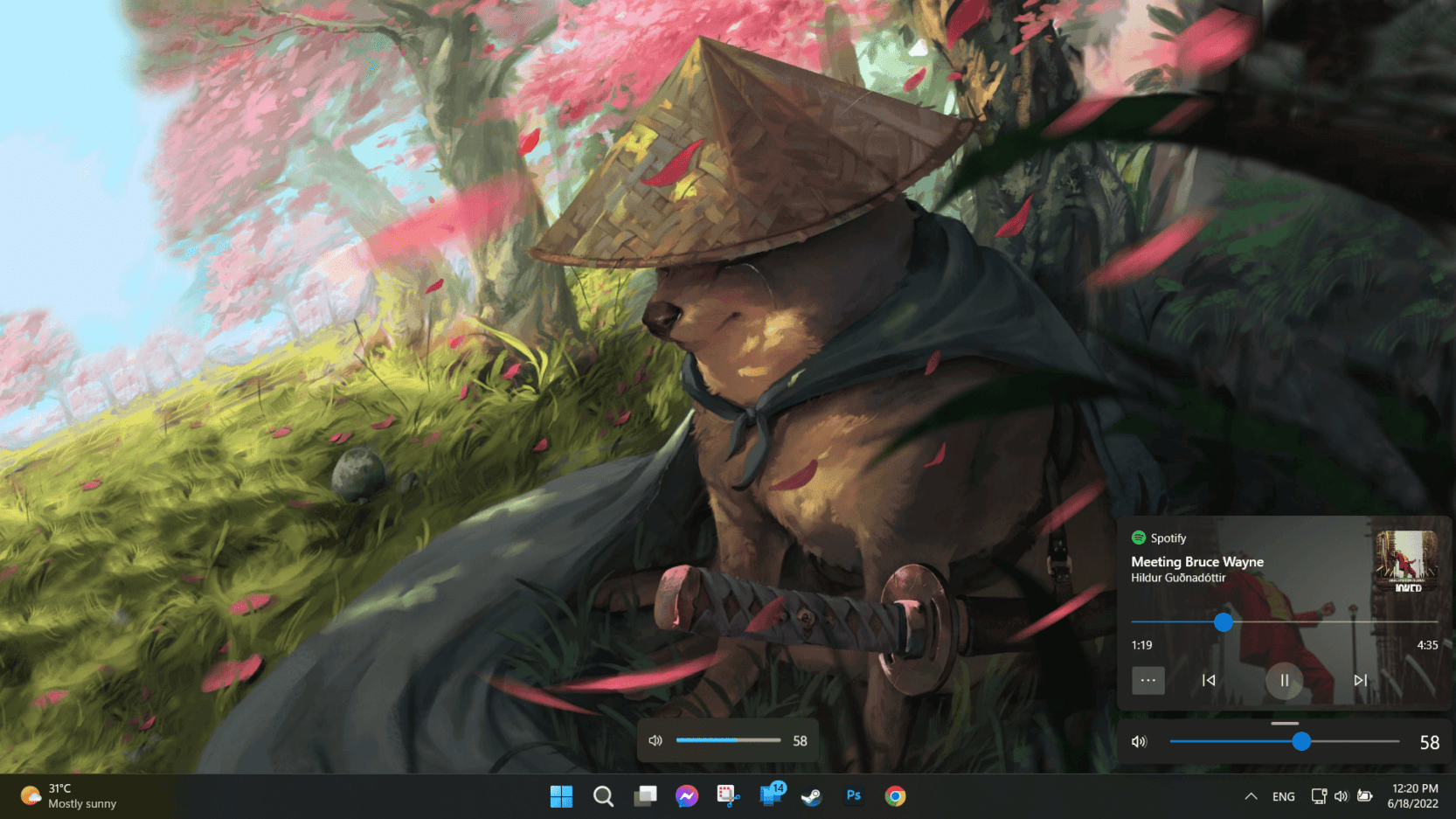The image size is (1456, 819).
Task: Go back to the previous Spotify track
Action: 1209,680
